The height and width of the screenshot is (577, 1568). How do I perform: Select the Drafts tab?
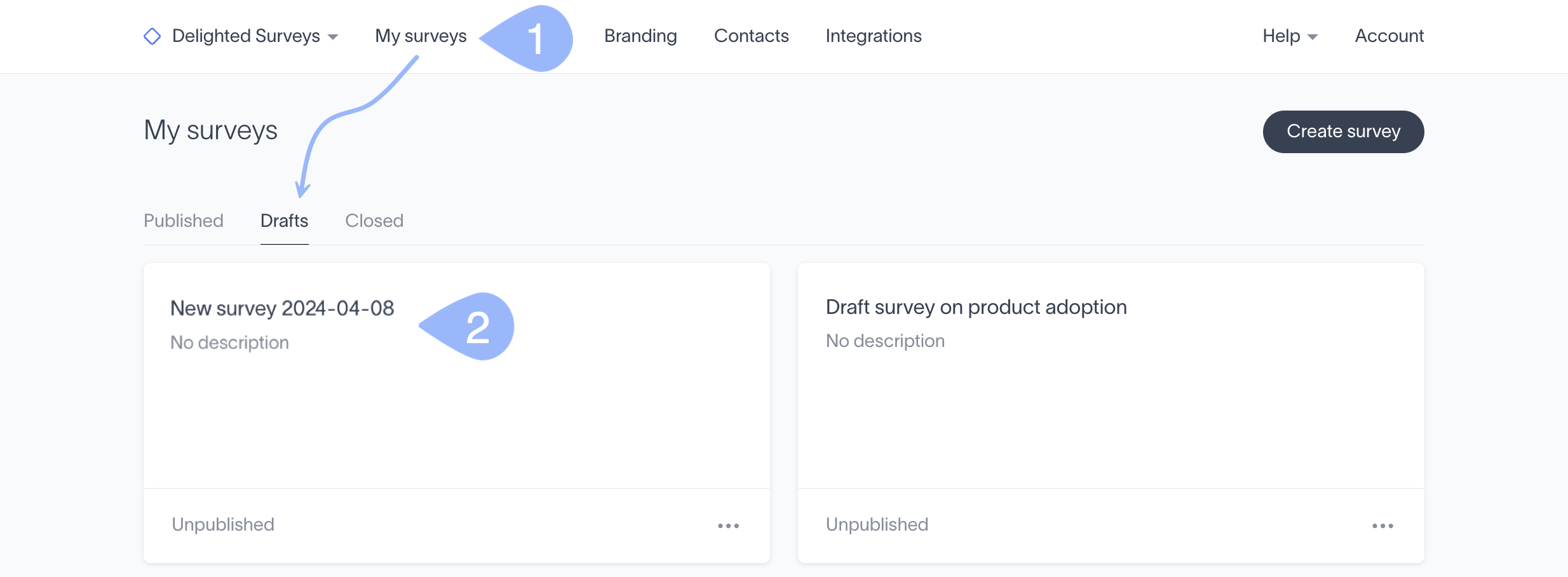[x=284, y=221]
